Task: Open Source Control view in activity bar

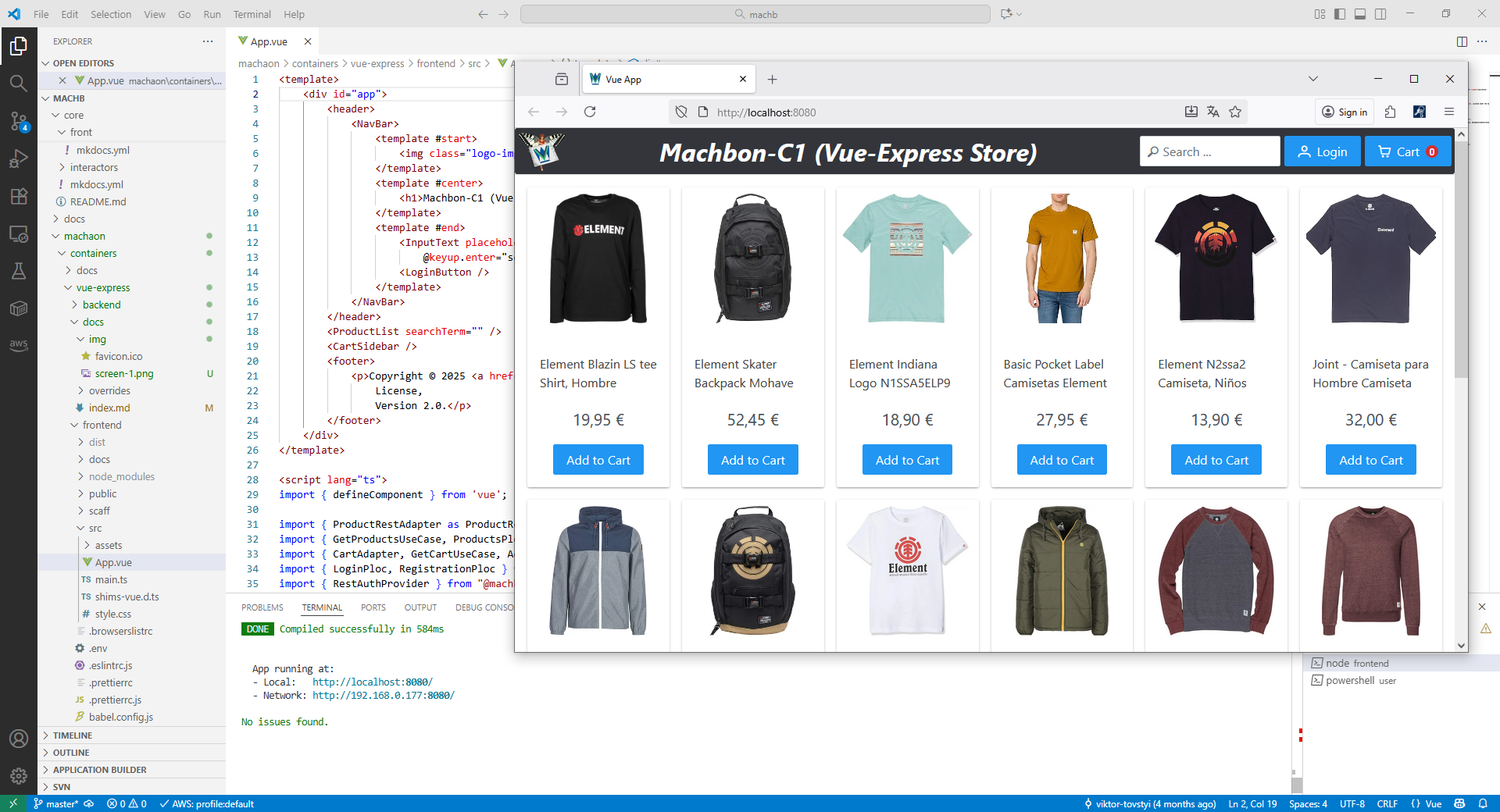Action: tap(19, 120)
